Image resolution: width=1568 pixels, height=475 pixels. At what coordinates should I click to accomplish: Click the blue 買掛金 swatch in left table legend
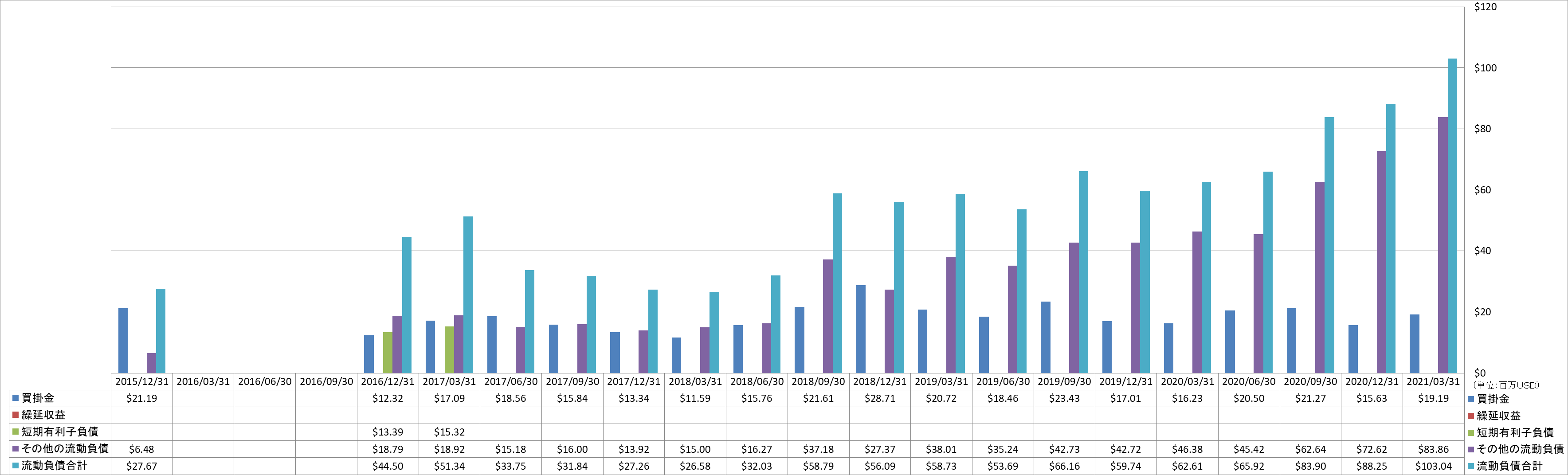[x=15, y=398]
